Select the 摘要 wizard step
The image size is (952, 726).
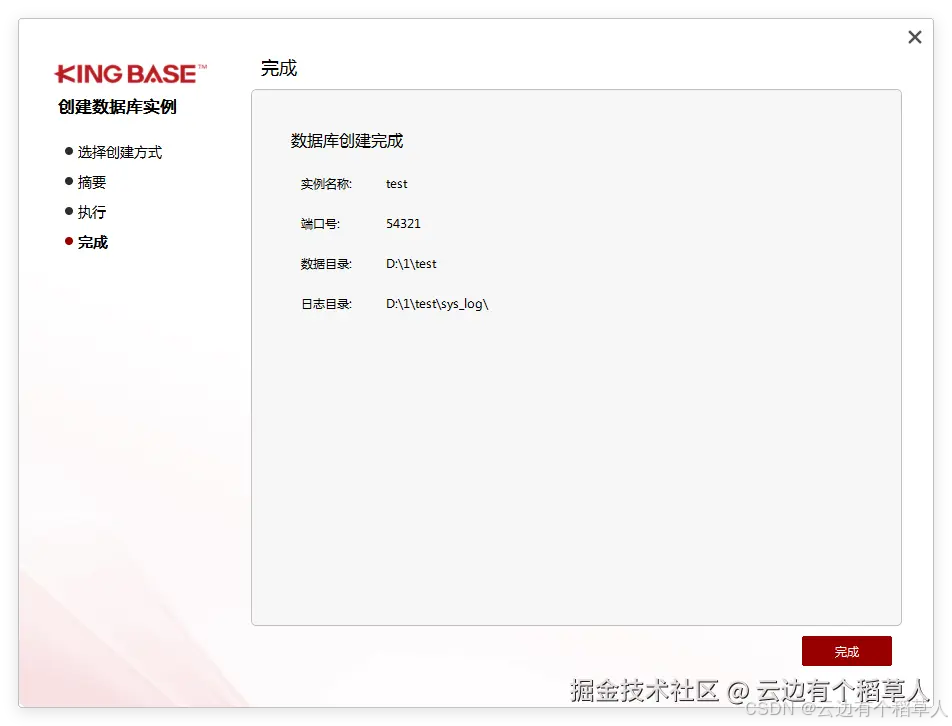tap(92, 181)
